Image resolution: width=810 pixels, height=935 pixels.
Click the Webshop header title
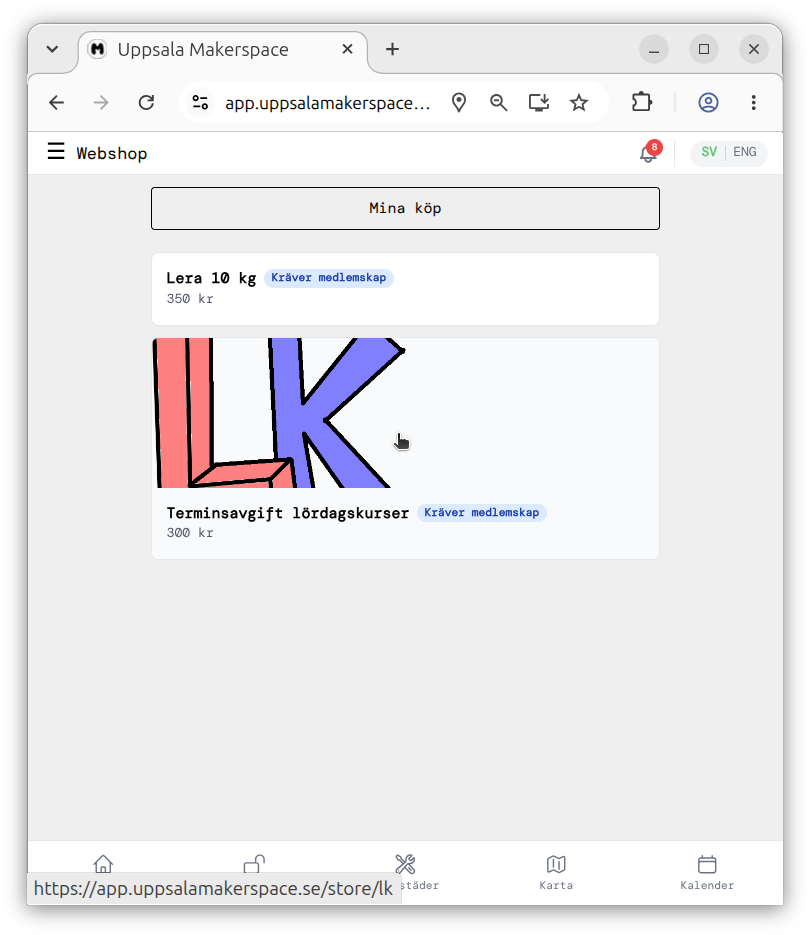click(112, 153)
